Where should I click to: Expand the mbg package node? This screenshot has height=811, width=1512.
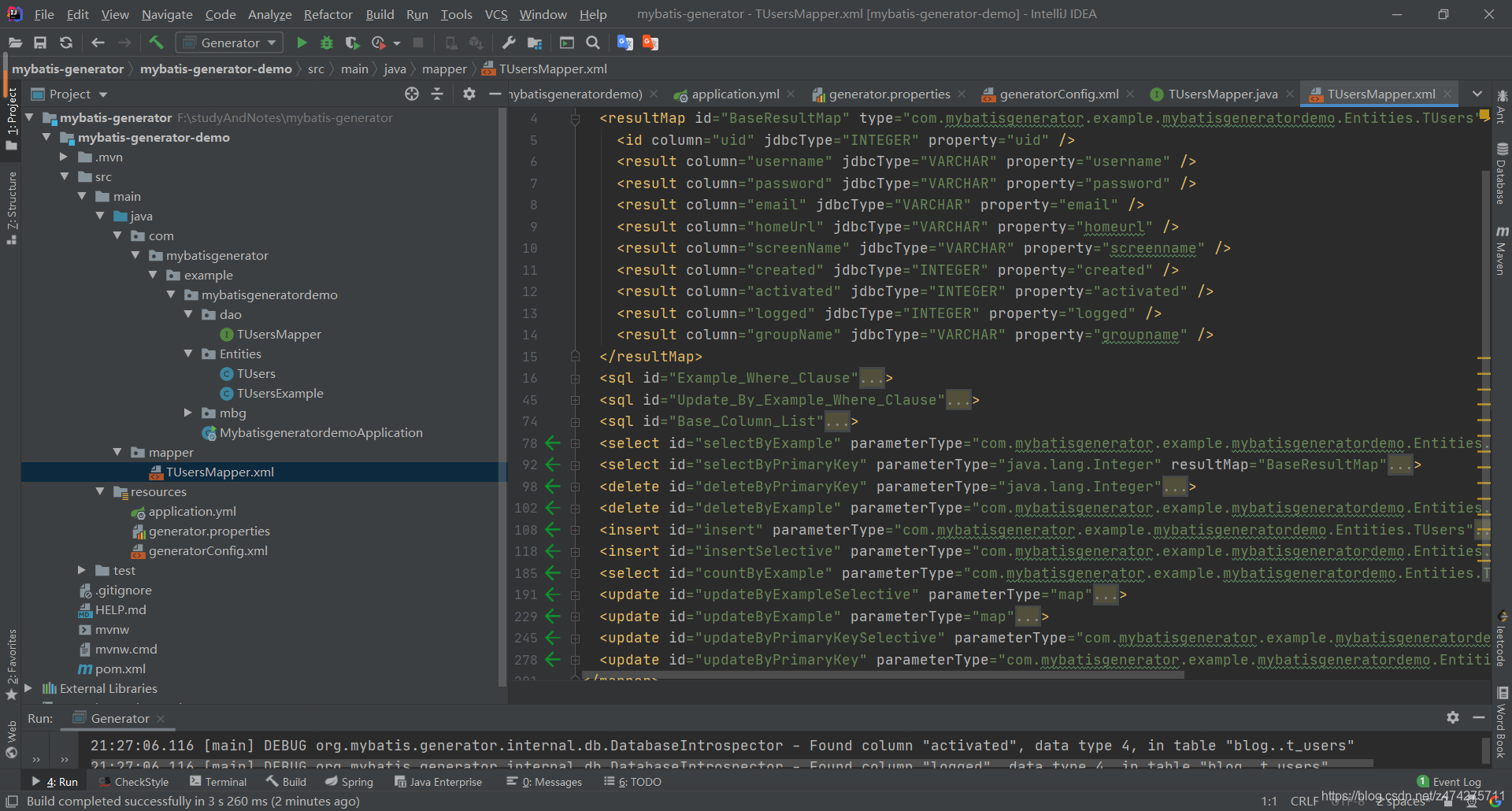pos(188,413)
